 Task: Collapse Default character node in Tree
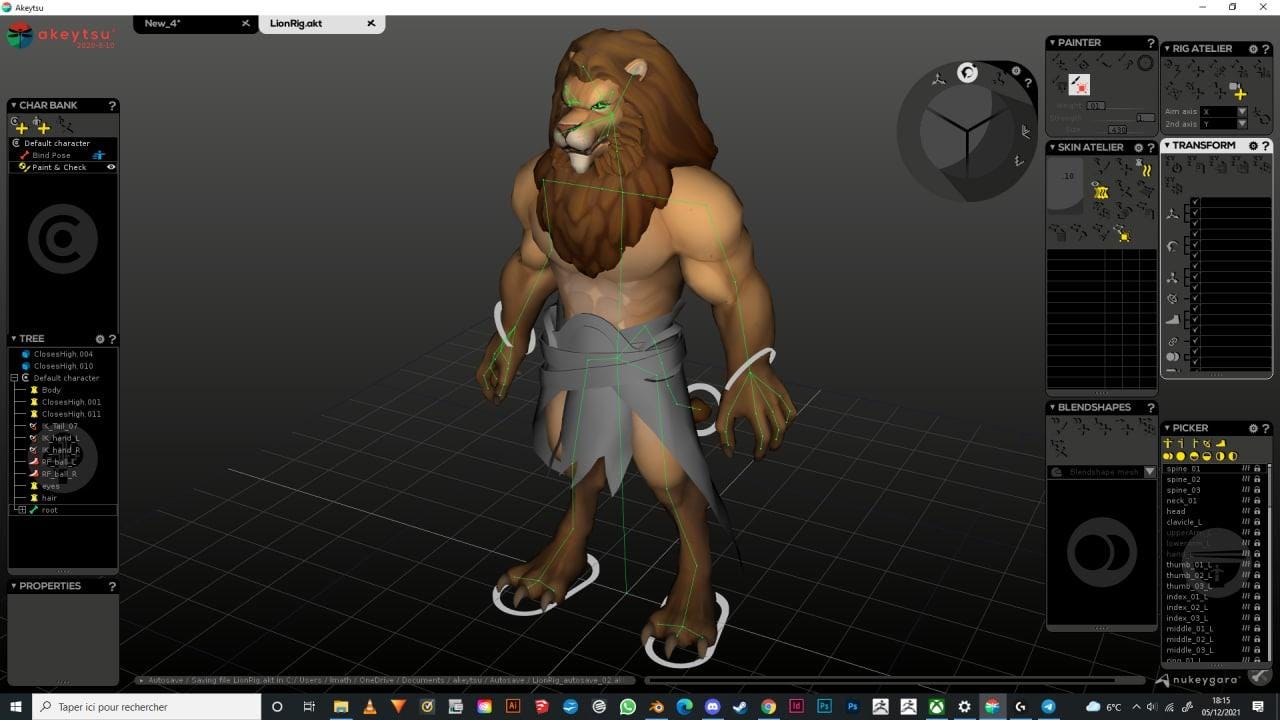pos(14,378)
